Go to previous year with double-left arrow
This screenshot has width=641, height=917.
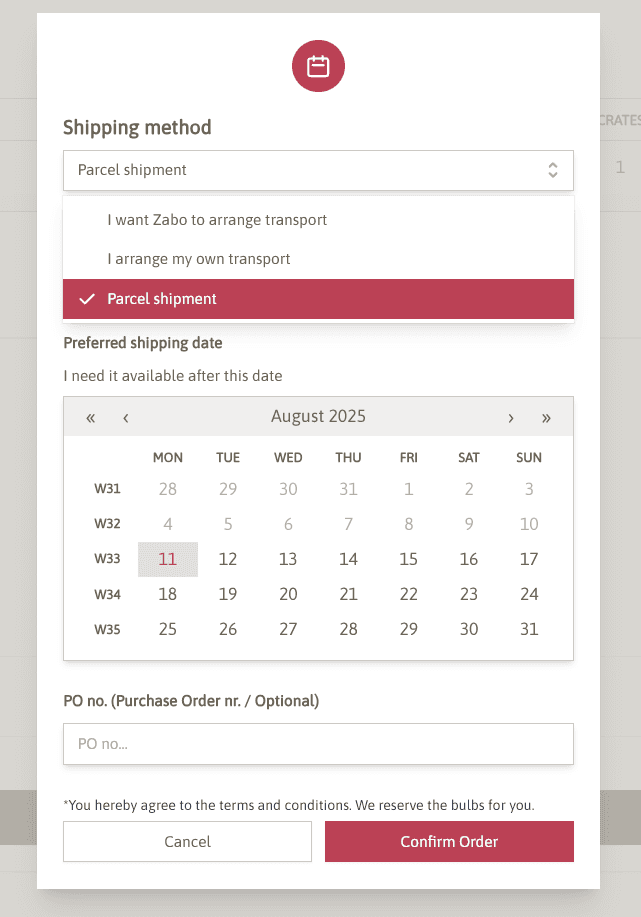point(91,417)
